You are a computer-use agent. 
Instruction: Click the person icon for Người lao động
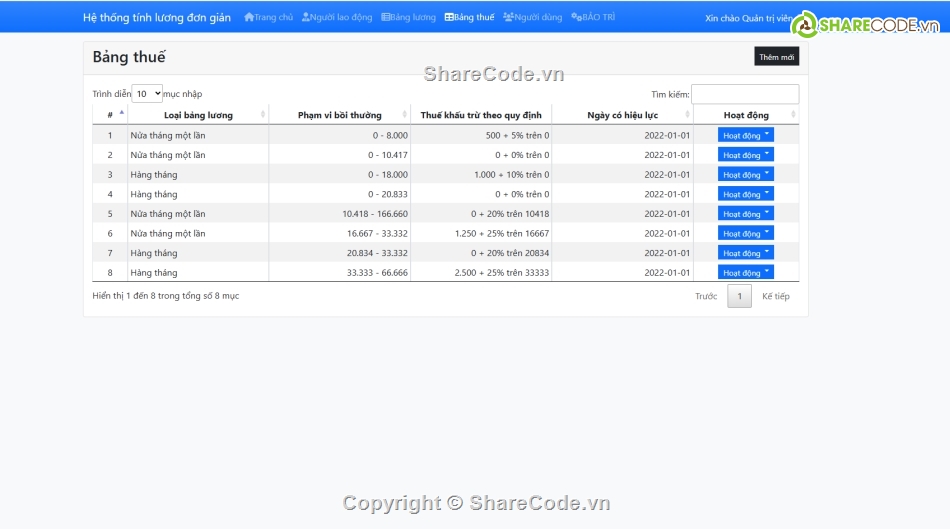click(306, 17)
